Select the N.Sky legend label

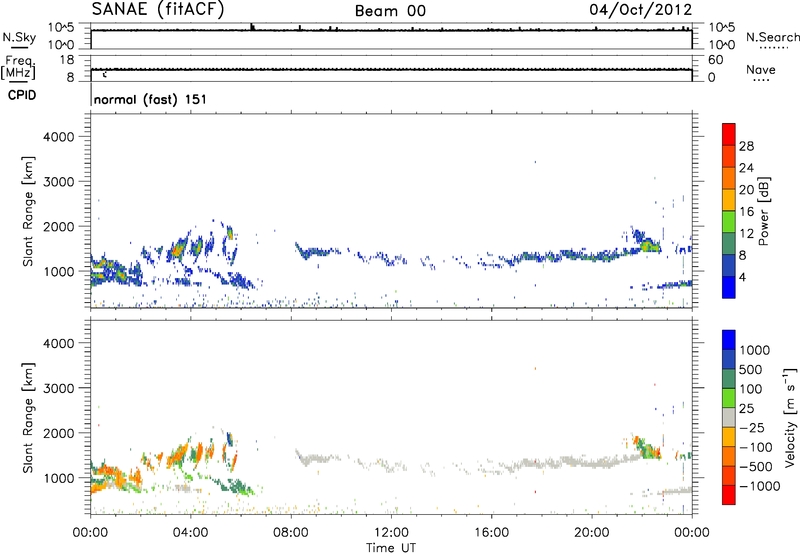[19, 37]
